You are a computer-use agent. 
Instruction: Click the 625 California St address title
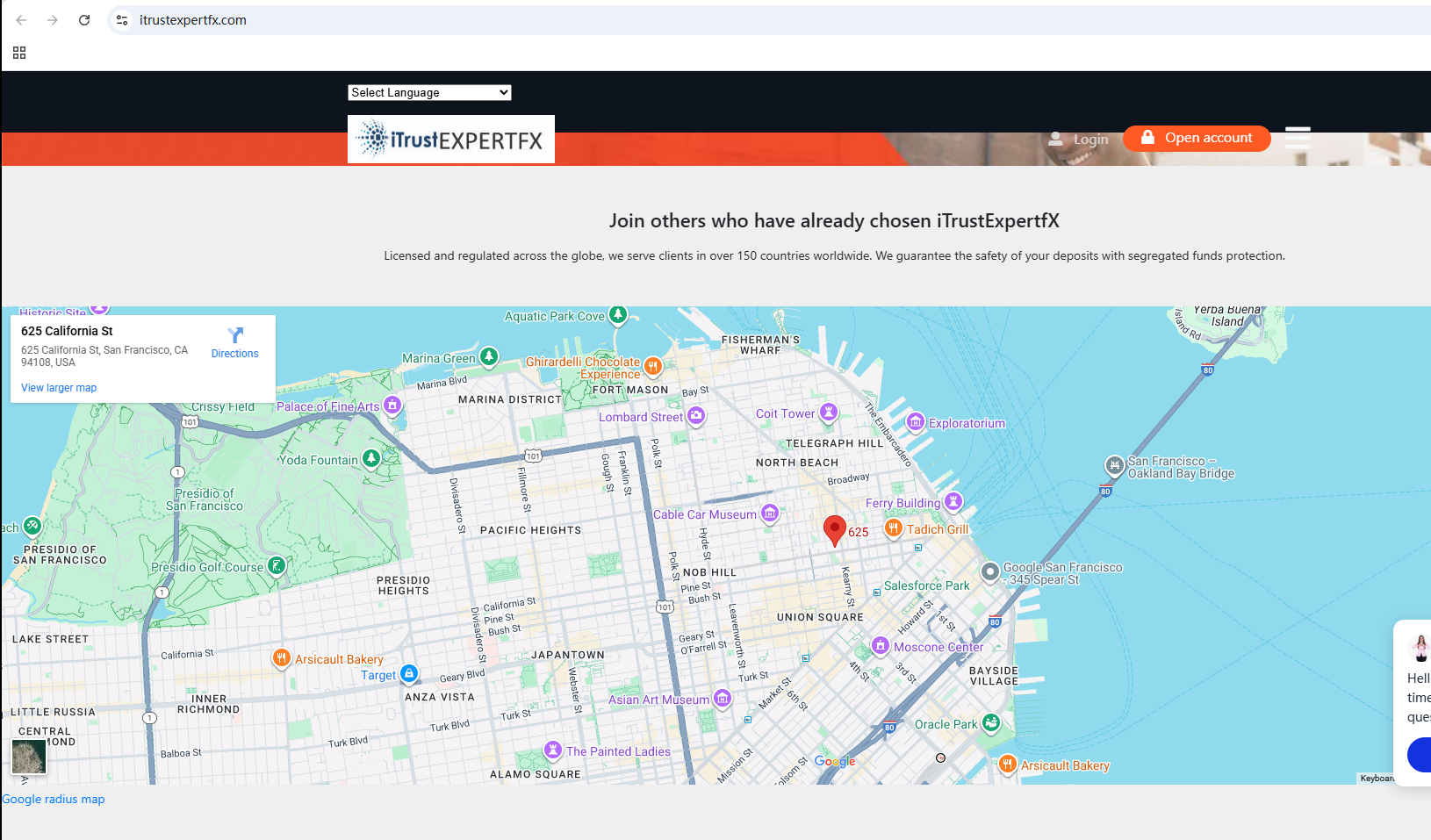tap(67, 331)
